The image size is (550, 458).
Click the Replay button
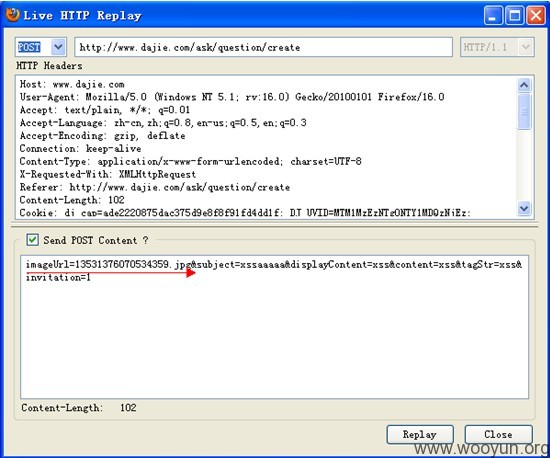point(420,435)
